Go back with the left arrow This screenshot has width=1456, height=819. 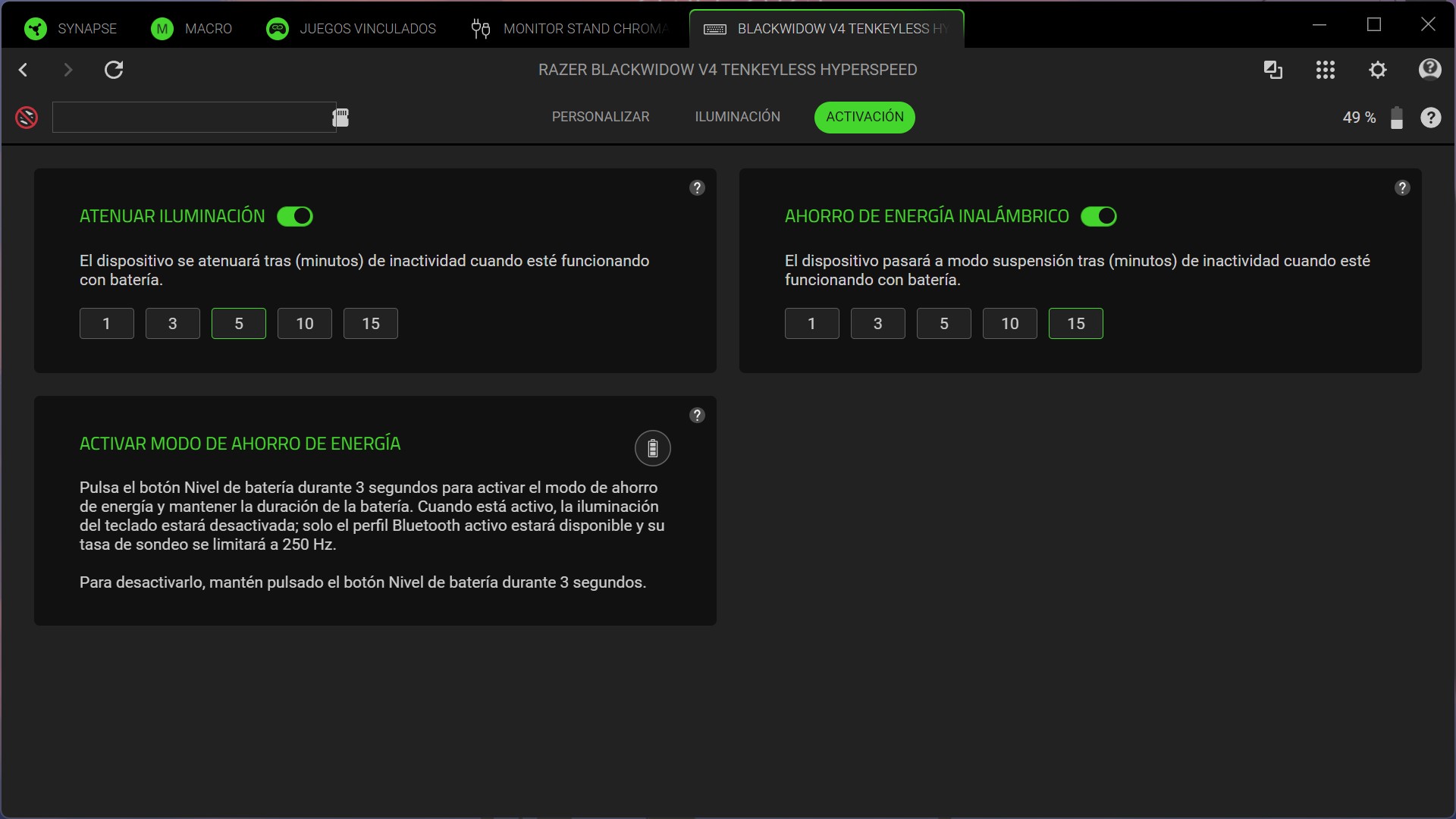[24, 70]
